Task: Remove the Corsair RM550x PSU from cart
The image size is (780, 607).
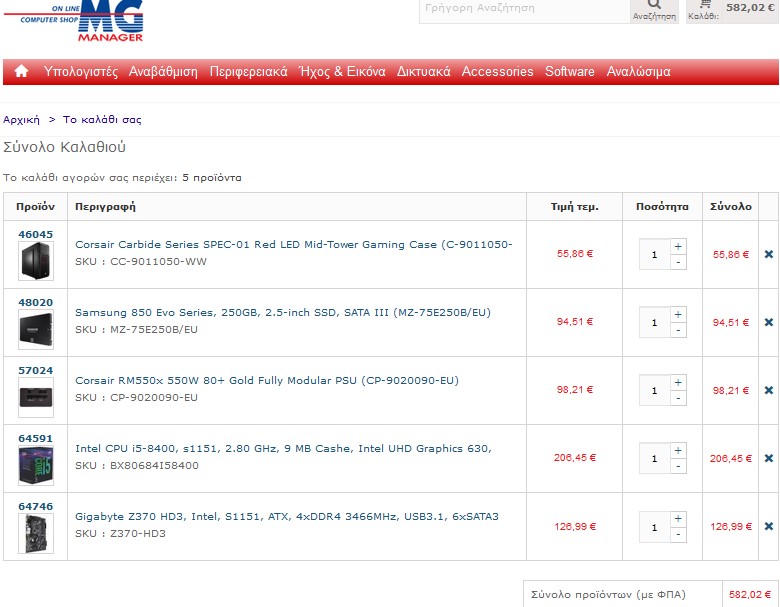Action: tap(769, 391)
